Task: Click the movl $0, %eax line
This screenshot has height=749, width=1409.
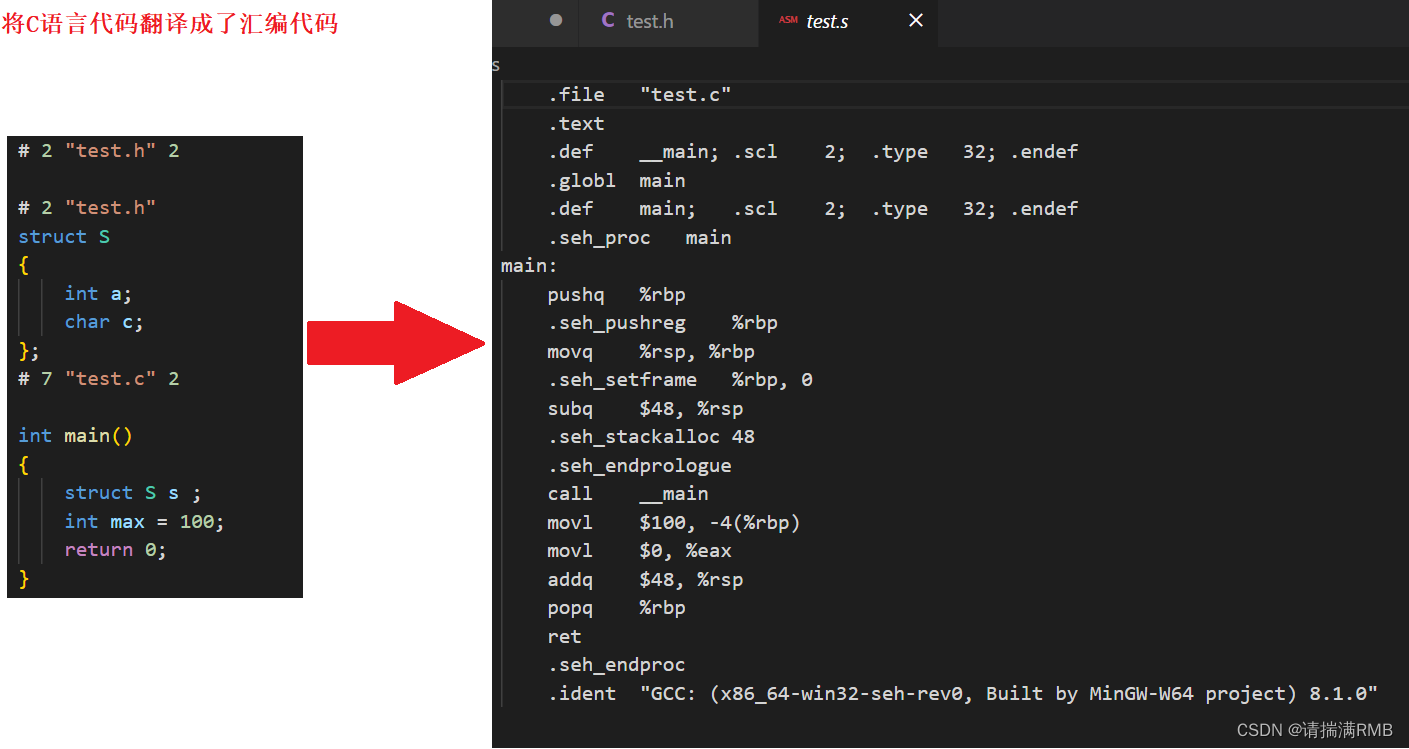Action: pyautogui.click(x=639, y=551)
